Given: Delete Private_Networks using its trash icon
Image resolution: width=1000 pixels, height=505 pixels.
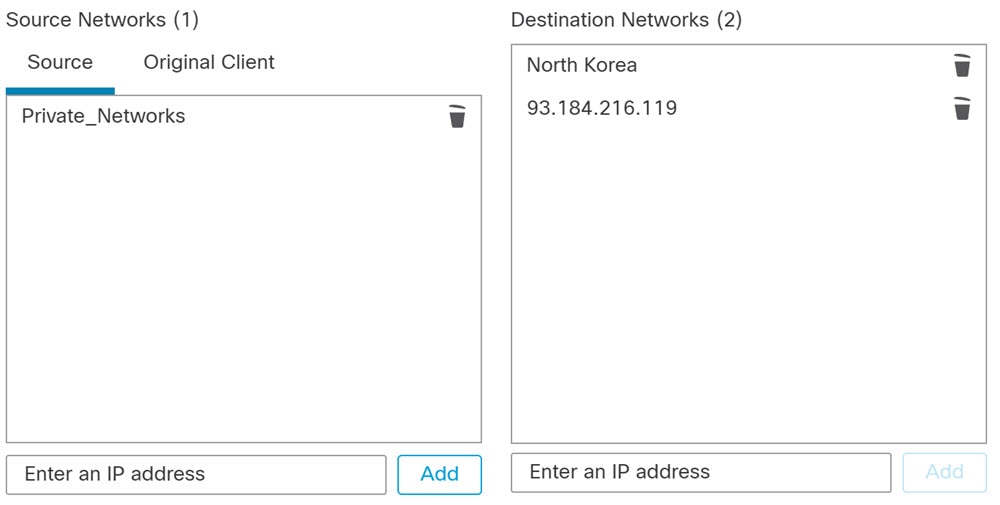Looking at the screenshot, I should point(457,116).
